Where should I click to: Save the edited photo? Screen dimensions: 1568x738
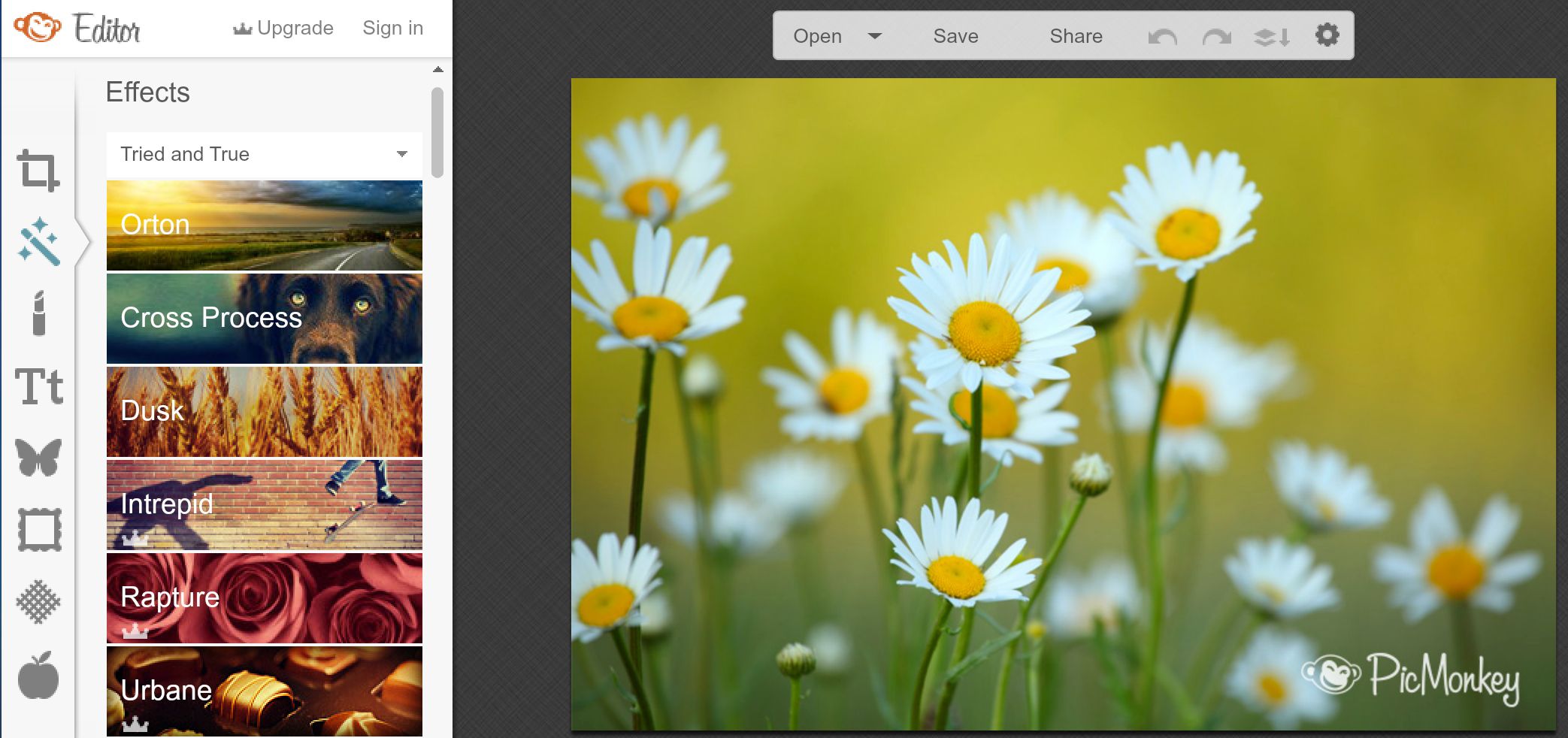[x=955, y=36]
